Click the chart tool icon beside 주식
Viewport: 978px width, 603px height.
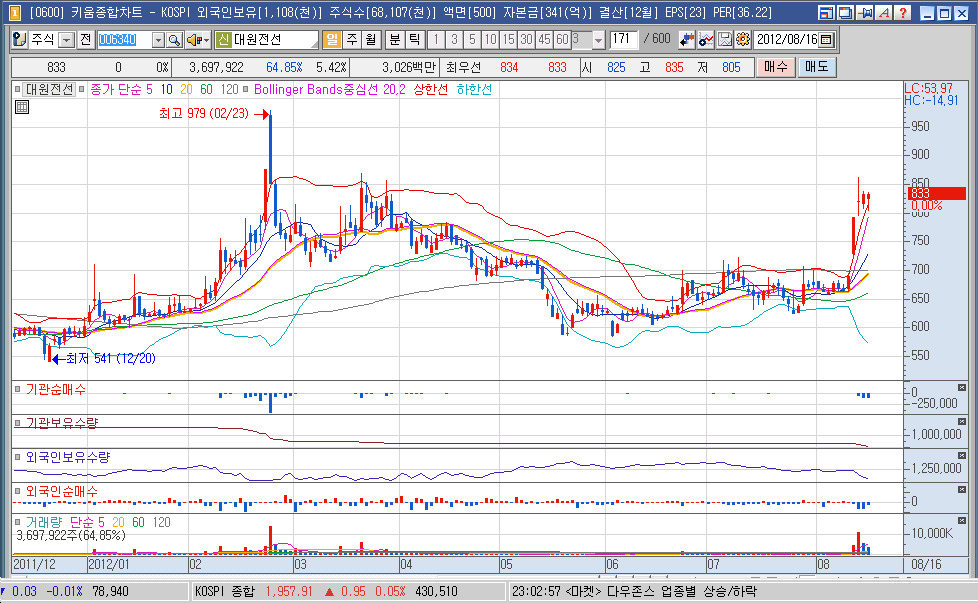pos(19,40)
